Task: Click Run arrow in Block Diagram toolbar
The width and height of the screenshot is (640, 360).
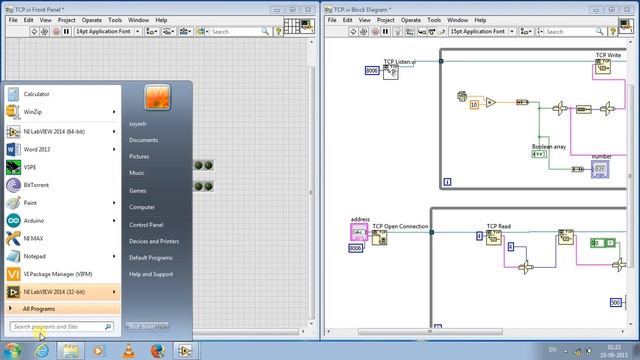Action: point(353,31)
